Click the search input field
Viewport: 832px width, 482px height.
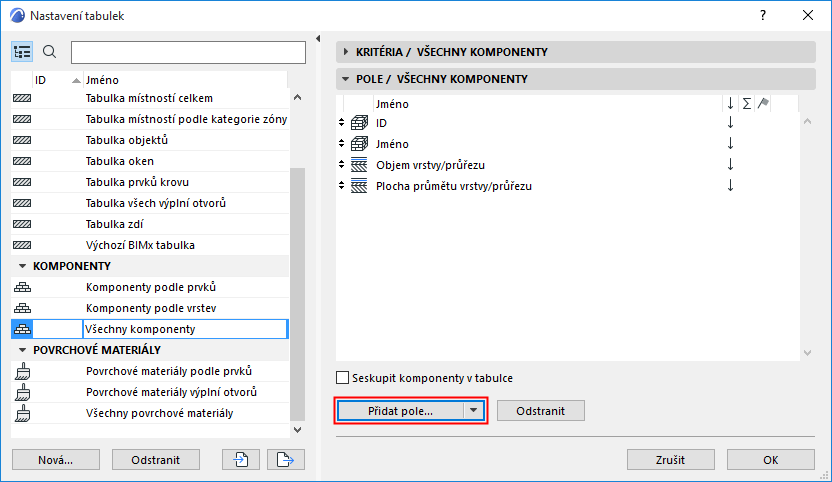[x=188, y=52]
